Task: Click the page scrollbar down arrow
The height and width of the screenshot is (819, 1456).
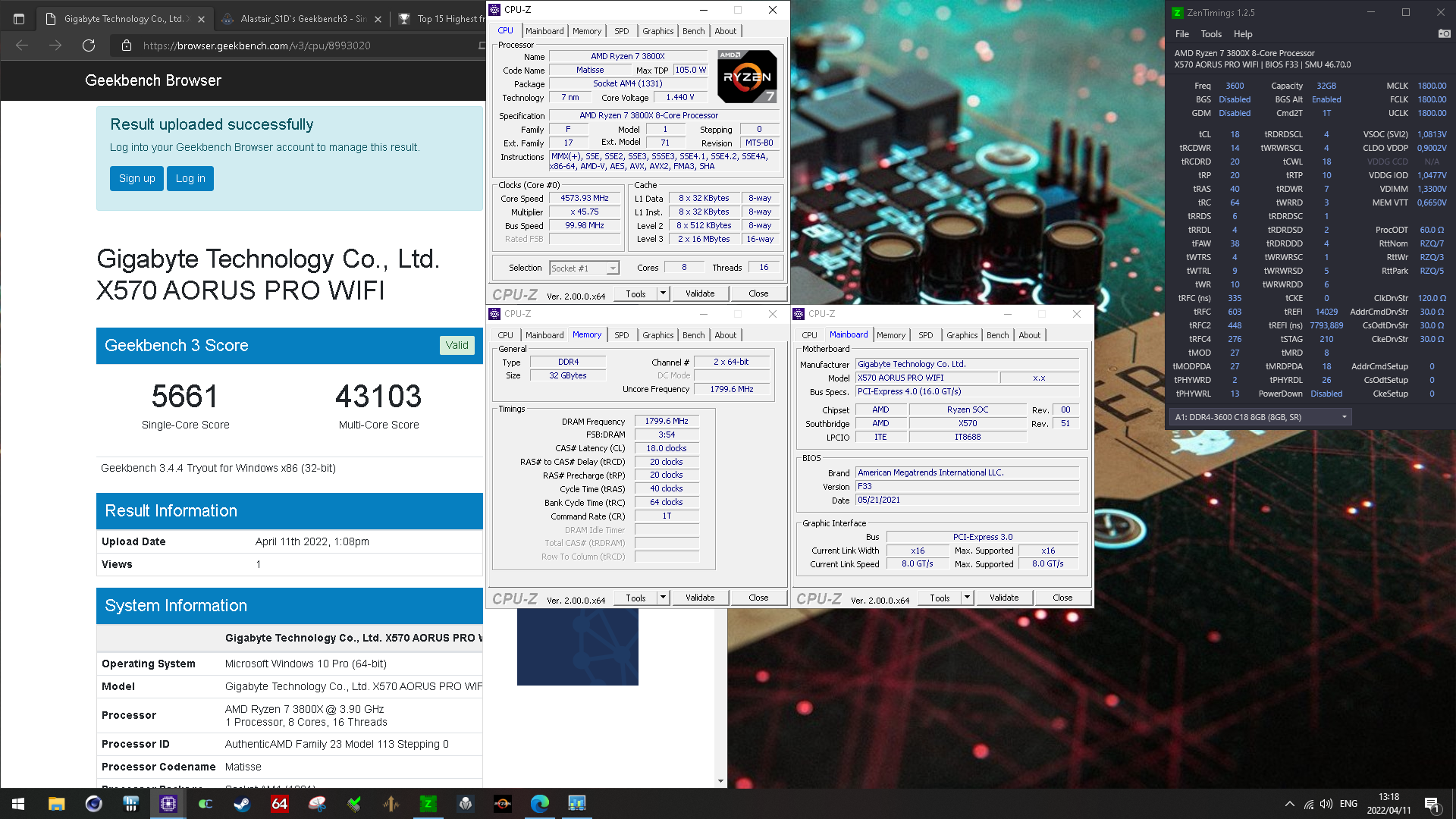Action: pos(720,781)
